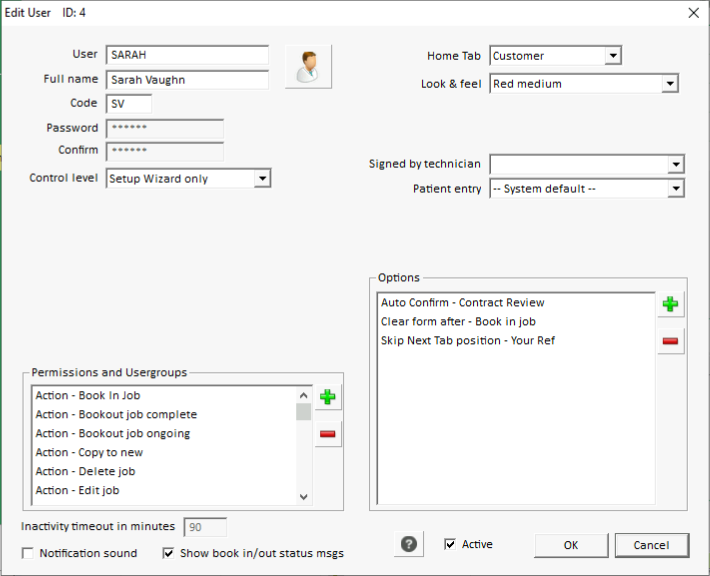This screenshot has width=710, height=576.
Task: Open help with the question mark icon
Action: coord(408,544)
